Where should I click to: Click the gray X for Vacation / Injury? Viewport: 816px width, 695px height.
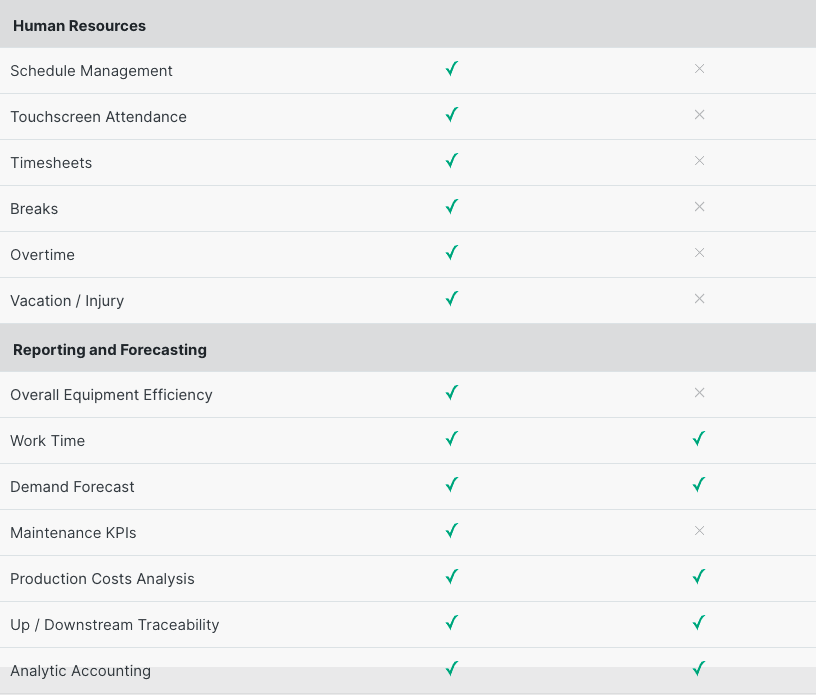(699, 299)
